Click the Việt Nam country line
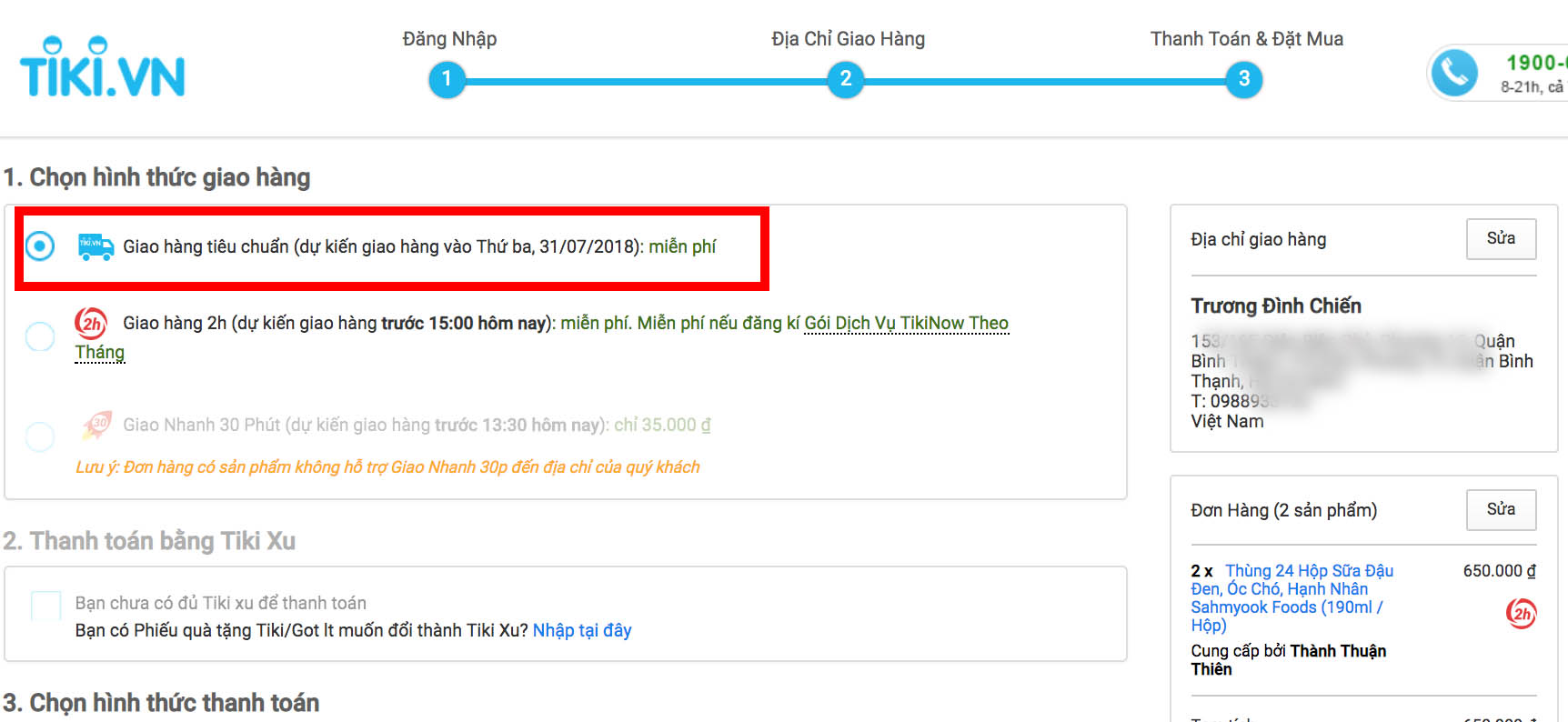Viewport: 1568px width, 722px height. (x=1227, y=421)
